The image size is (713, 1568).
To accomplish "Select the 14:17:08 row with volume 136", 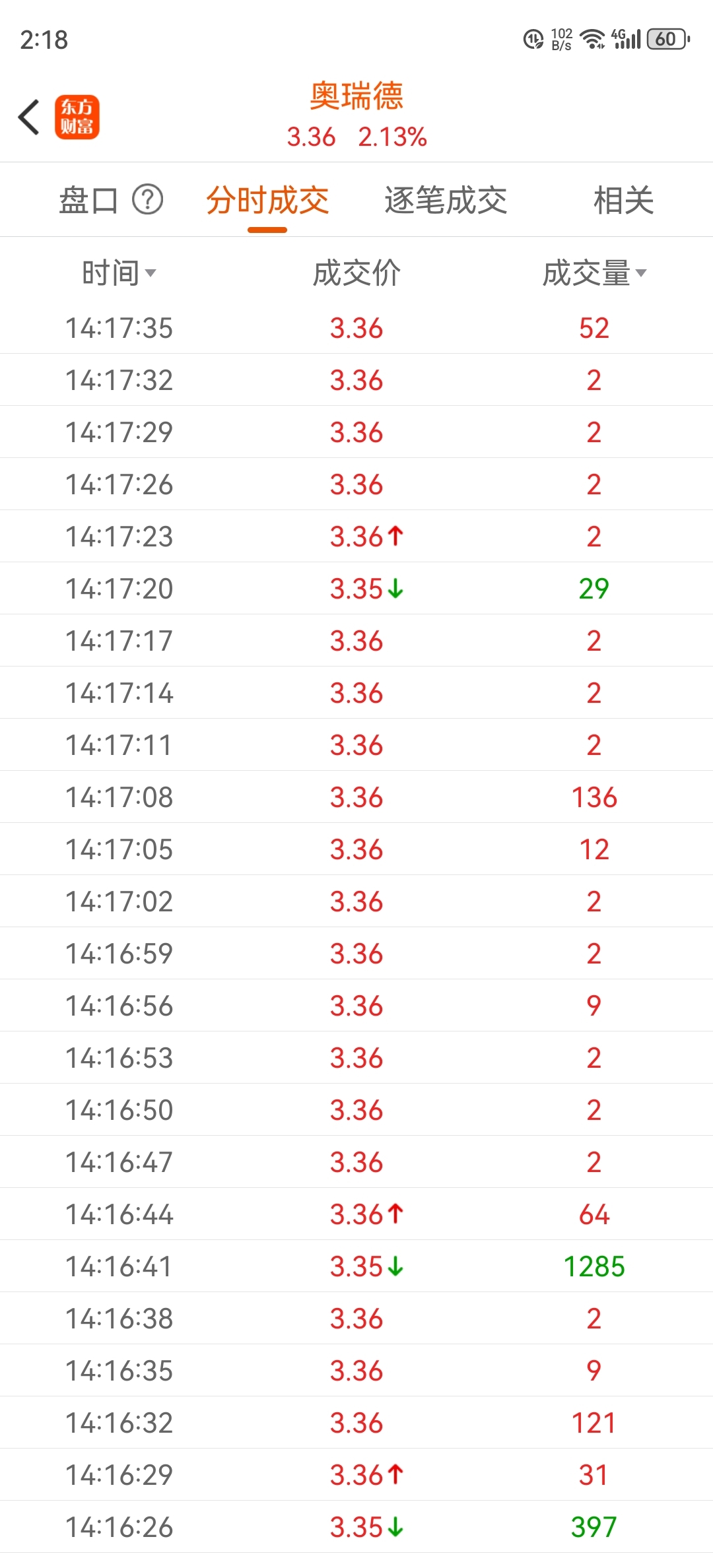I will coord(356,797).
